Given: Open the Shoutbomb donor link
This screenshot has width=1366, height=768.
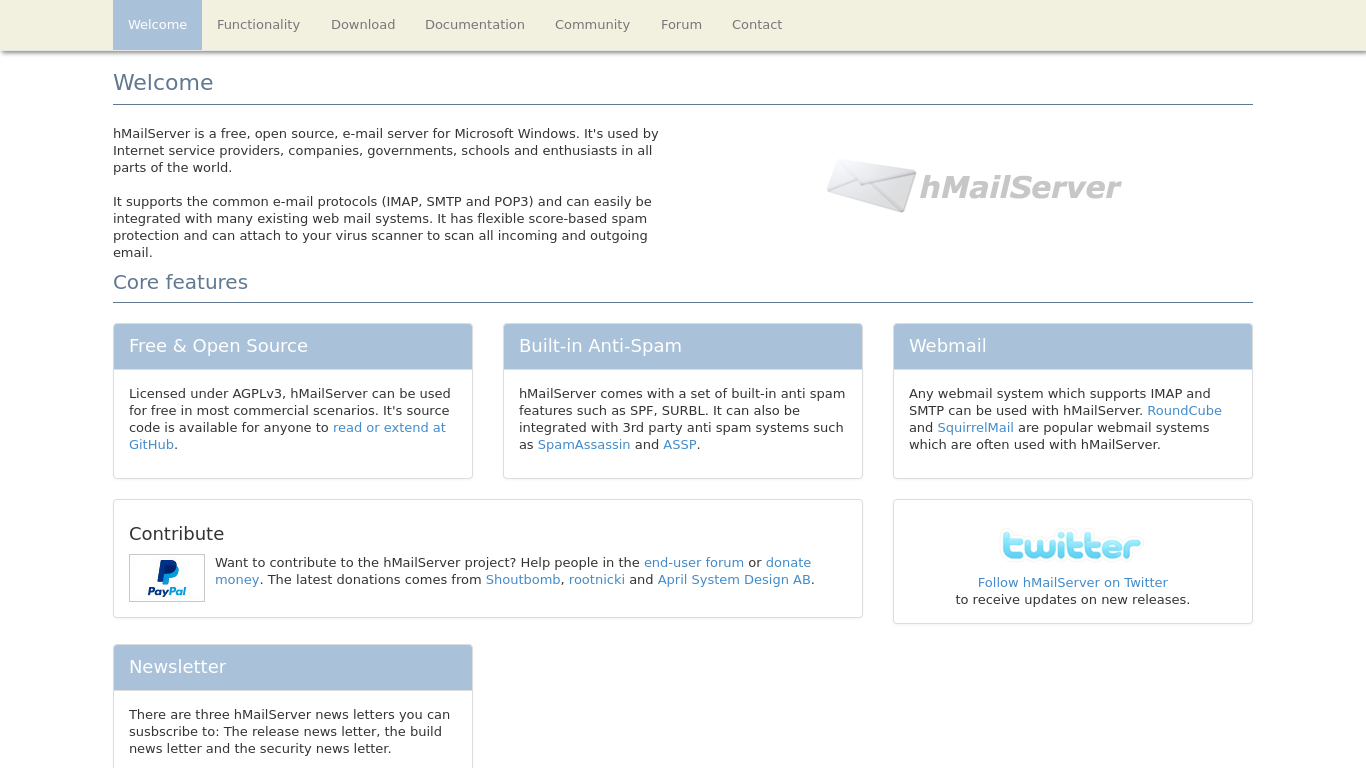Looking at the screenshot, I should (523, 580).
